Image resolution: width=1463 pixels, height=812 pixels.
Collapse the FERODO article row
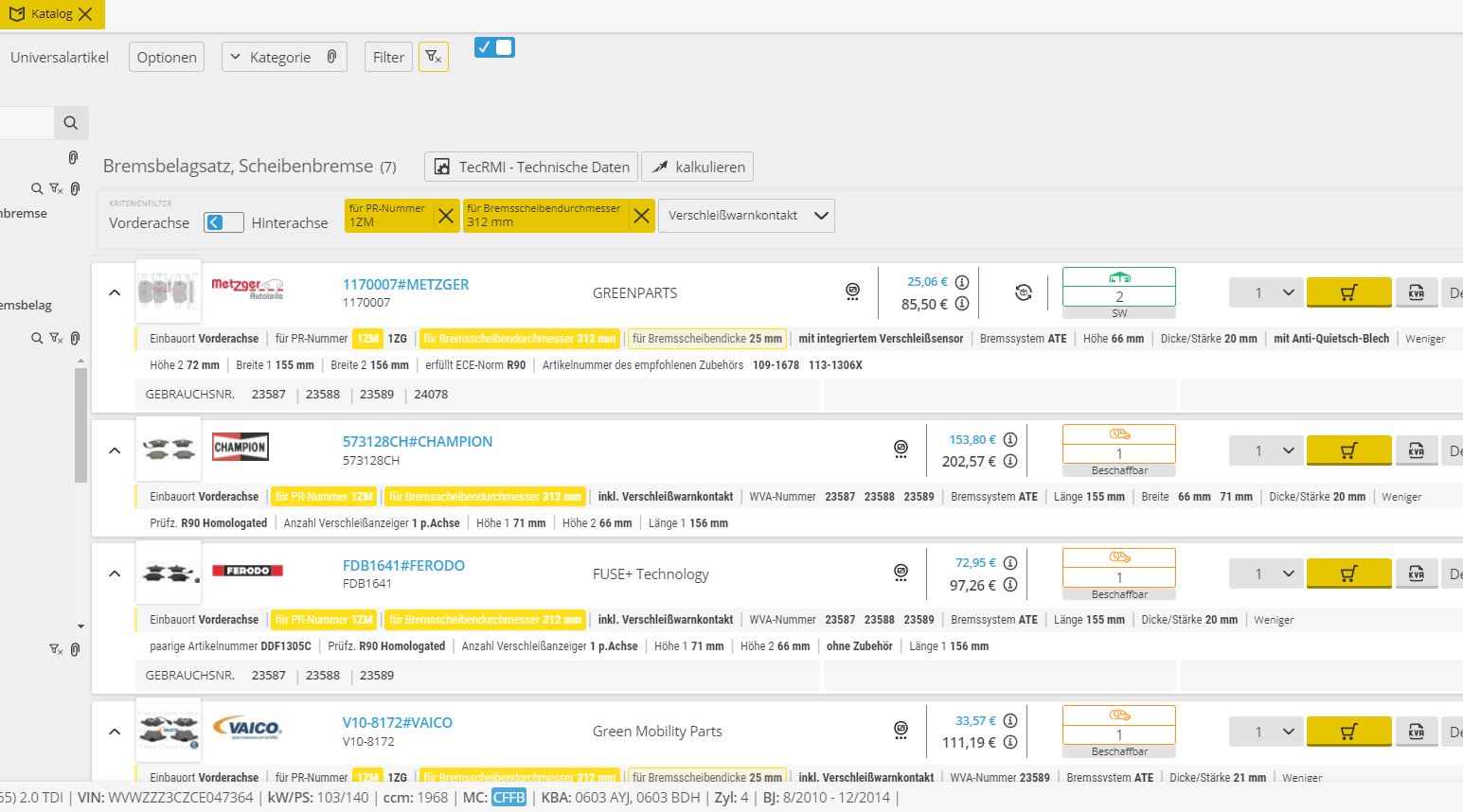(x=115, y=574)
